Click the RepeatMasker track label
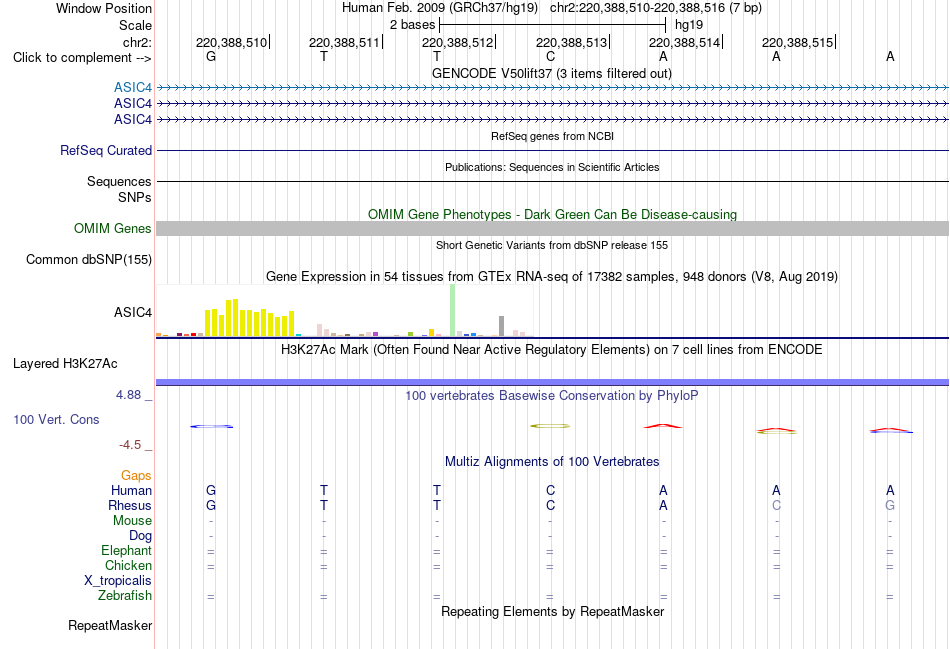The width and height of the screenshot is (950, 649). pos(110,625)
